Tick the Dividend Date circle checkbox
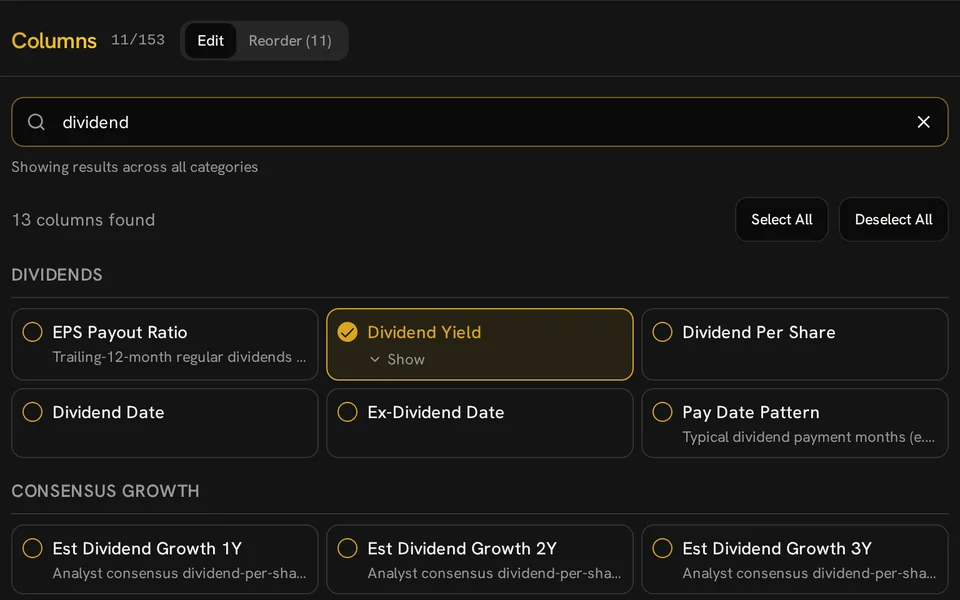The width and height of the screenshot is (960, 600). [x=32, y=412]
